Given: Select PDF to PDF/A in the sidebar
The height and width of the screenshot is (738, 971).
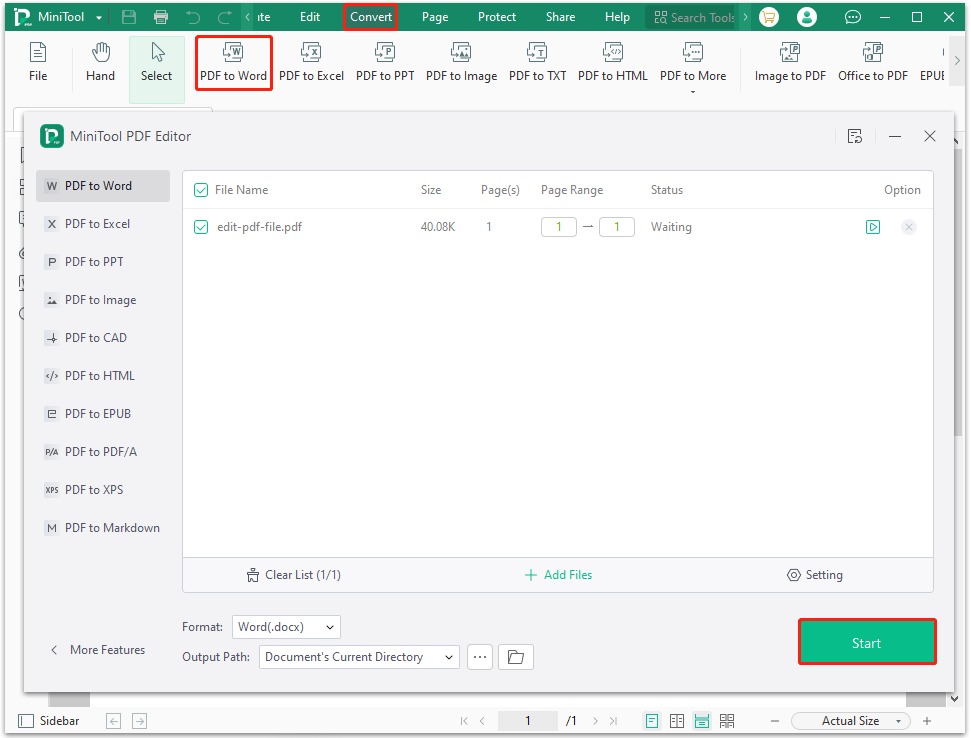Looking at the screenshot, I should (103, 452).
